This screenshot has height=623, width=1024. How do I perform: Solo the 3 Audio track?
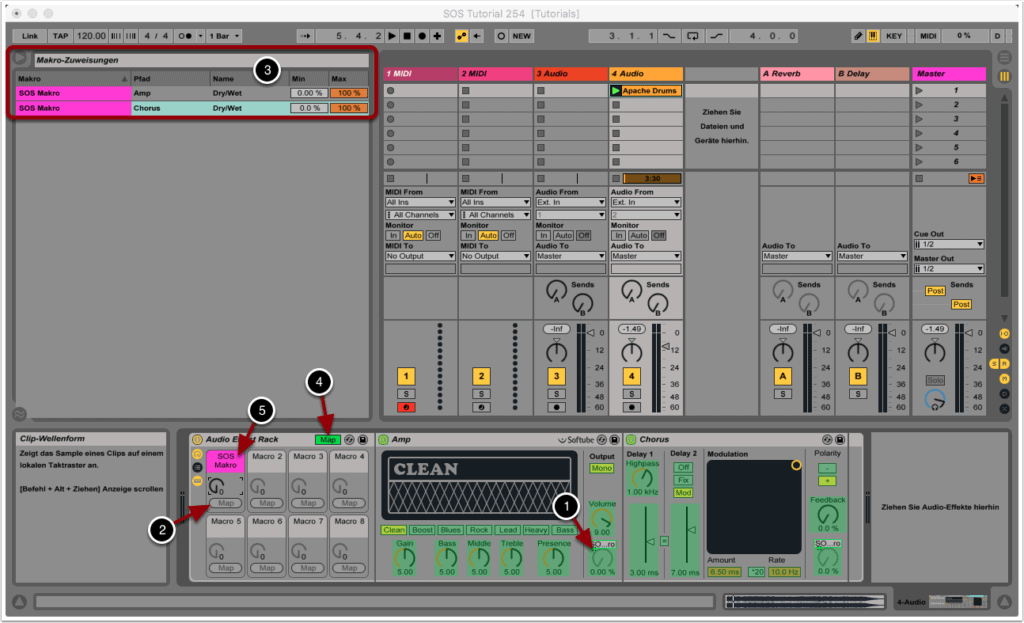(x=556, y=394)
